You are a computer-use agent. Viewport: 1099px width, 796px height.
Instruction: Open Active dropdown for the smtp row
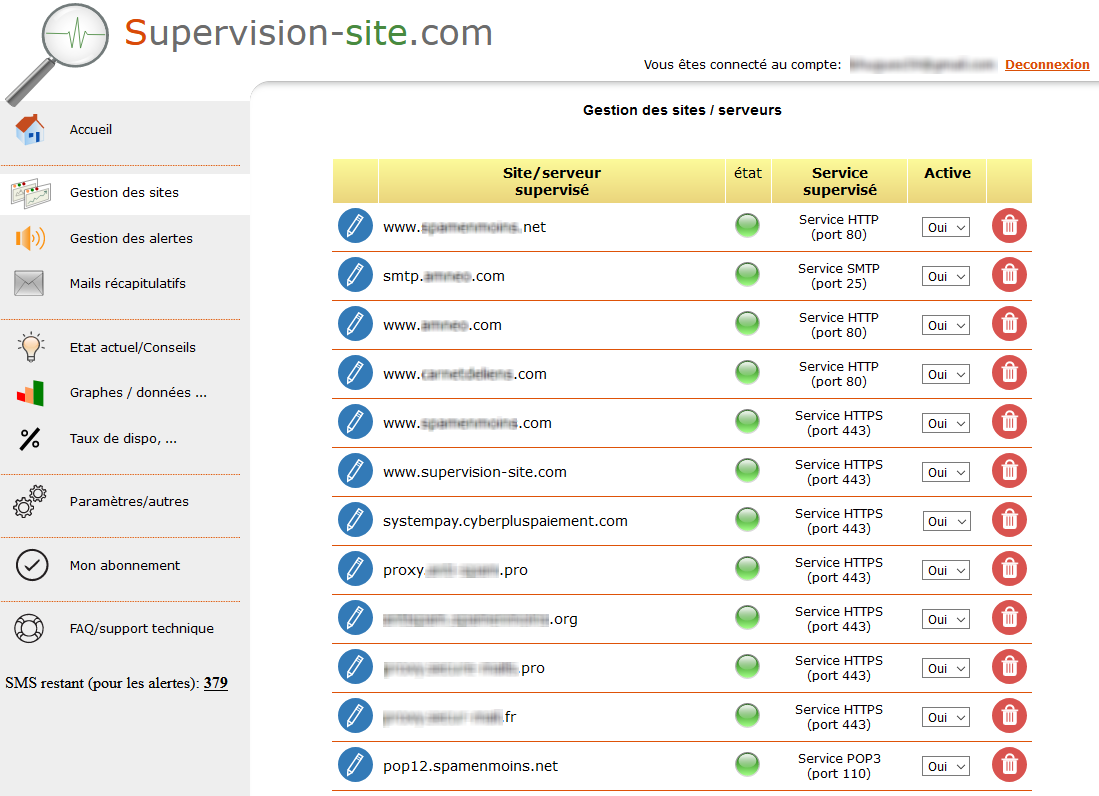[946, 276]
